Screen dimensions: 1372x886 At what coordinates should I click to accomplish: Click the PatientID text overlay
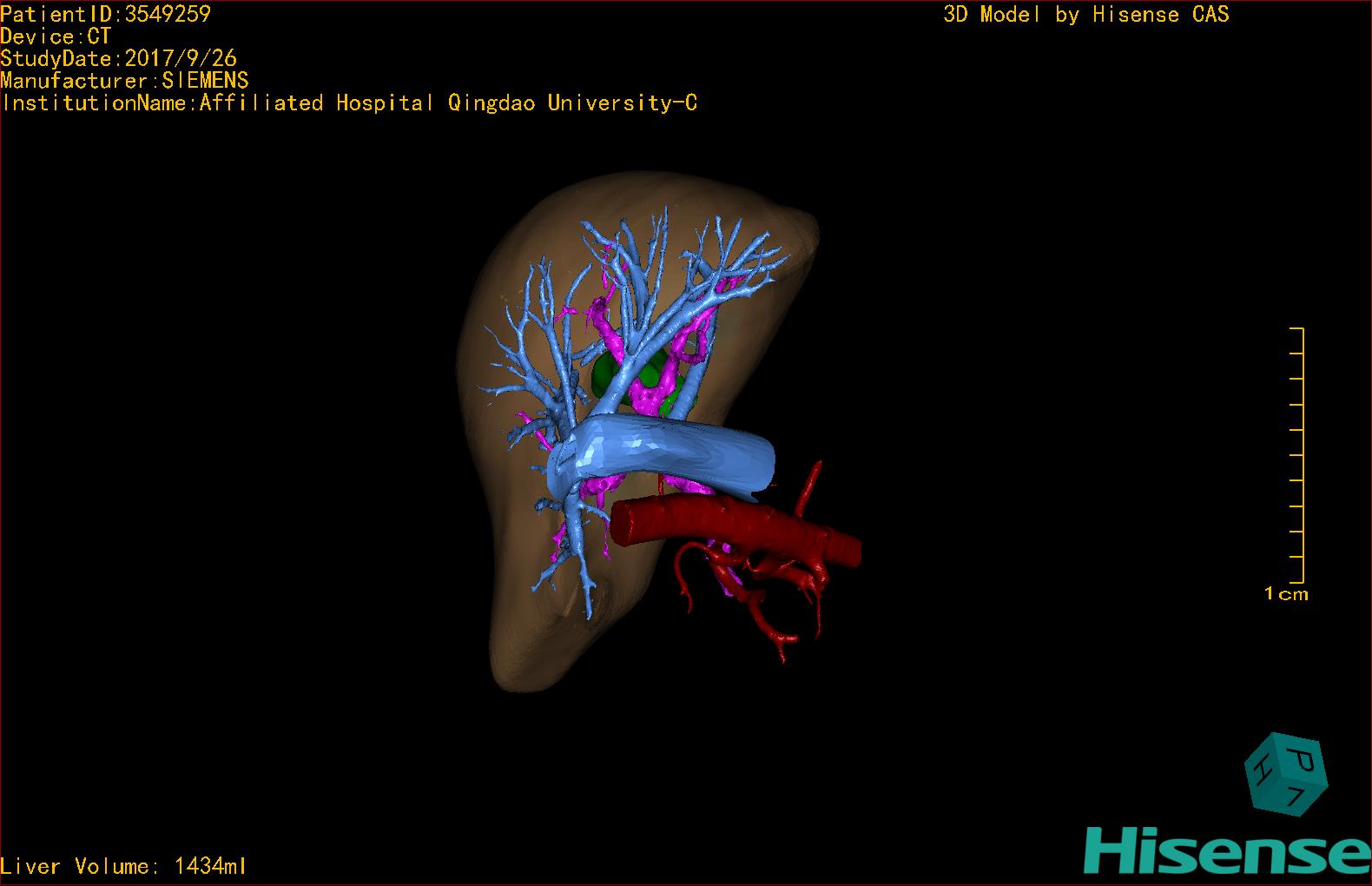point(106,14)
